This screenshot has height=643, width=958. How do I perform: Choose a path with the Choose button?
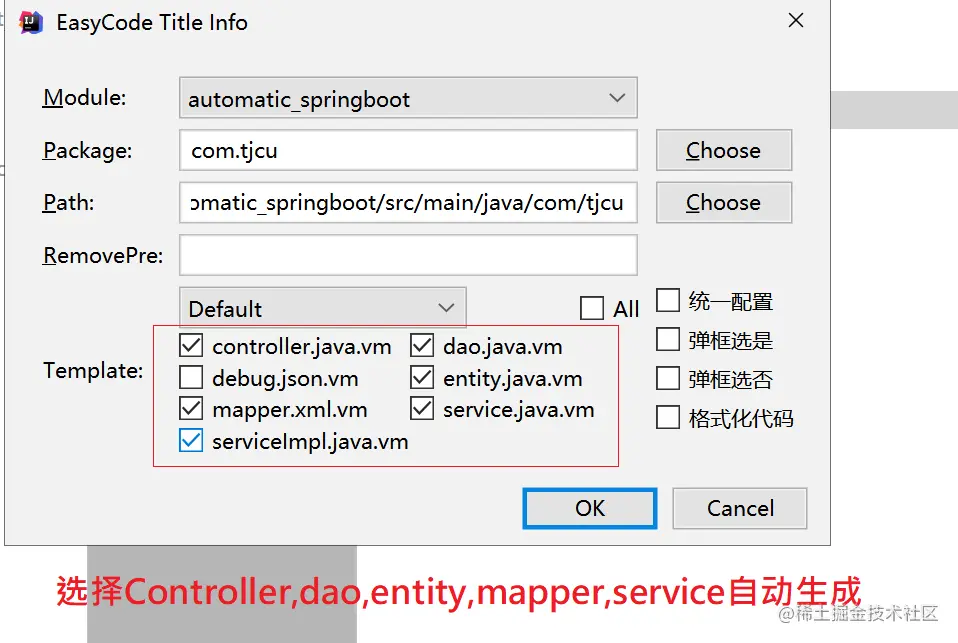(x=724, y=202)
